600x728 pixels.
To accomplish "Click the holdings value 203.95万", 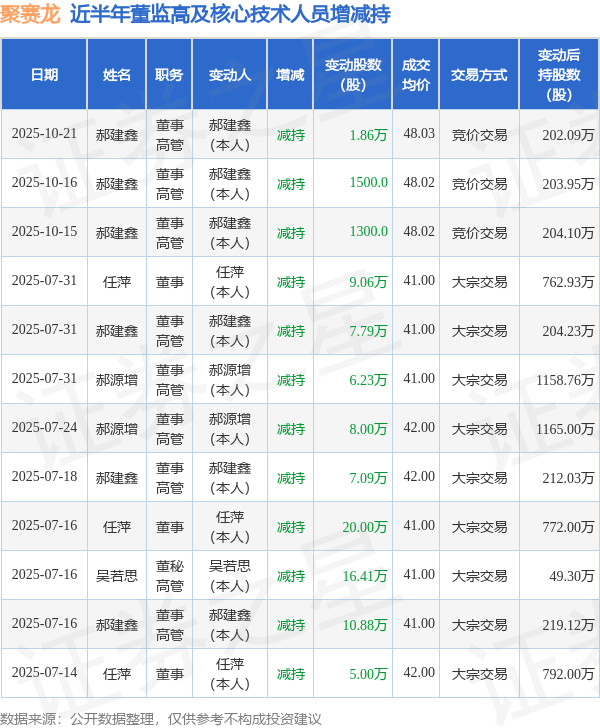I will [x=568, y=184].
